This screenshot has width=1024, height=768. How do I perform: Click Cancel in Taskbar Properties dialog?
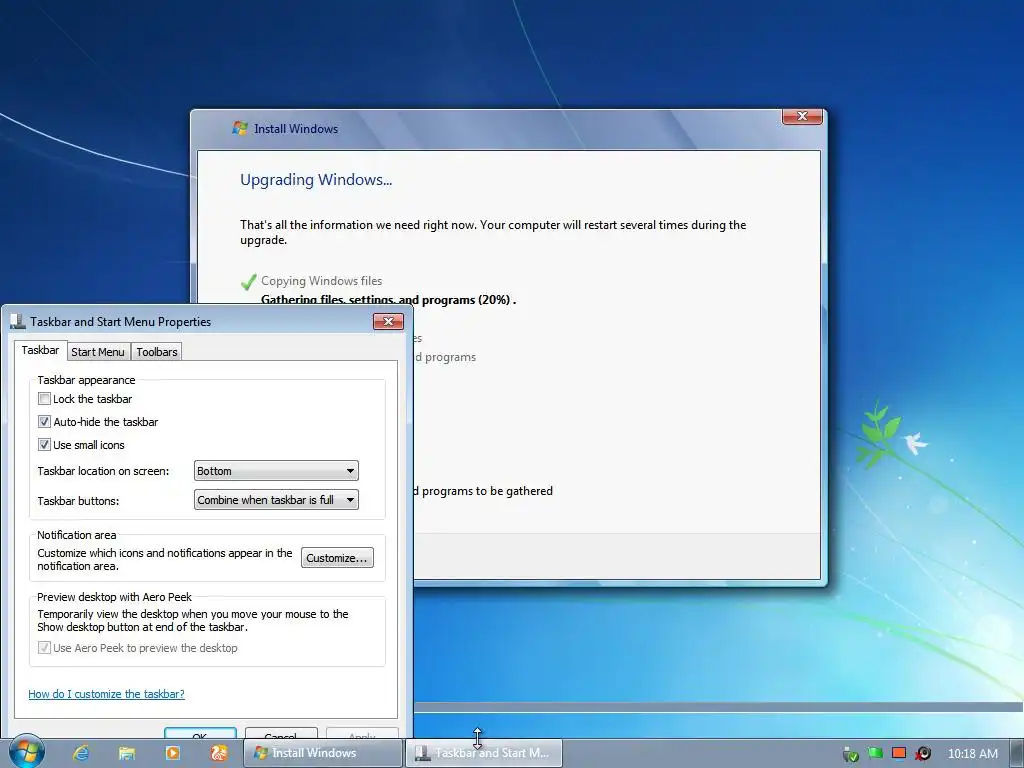coord(281,734)
